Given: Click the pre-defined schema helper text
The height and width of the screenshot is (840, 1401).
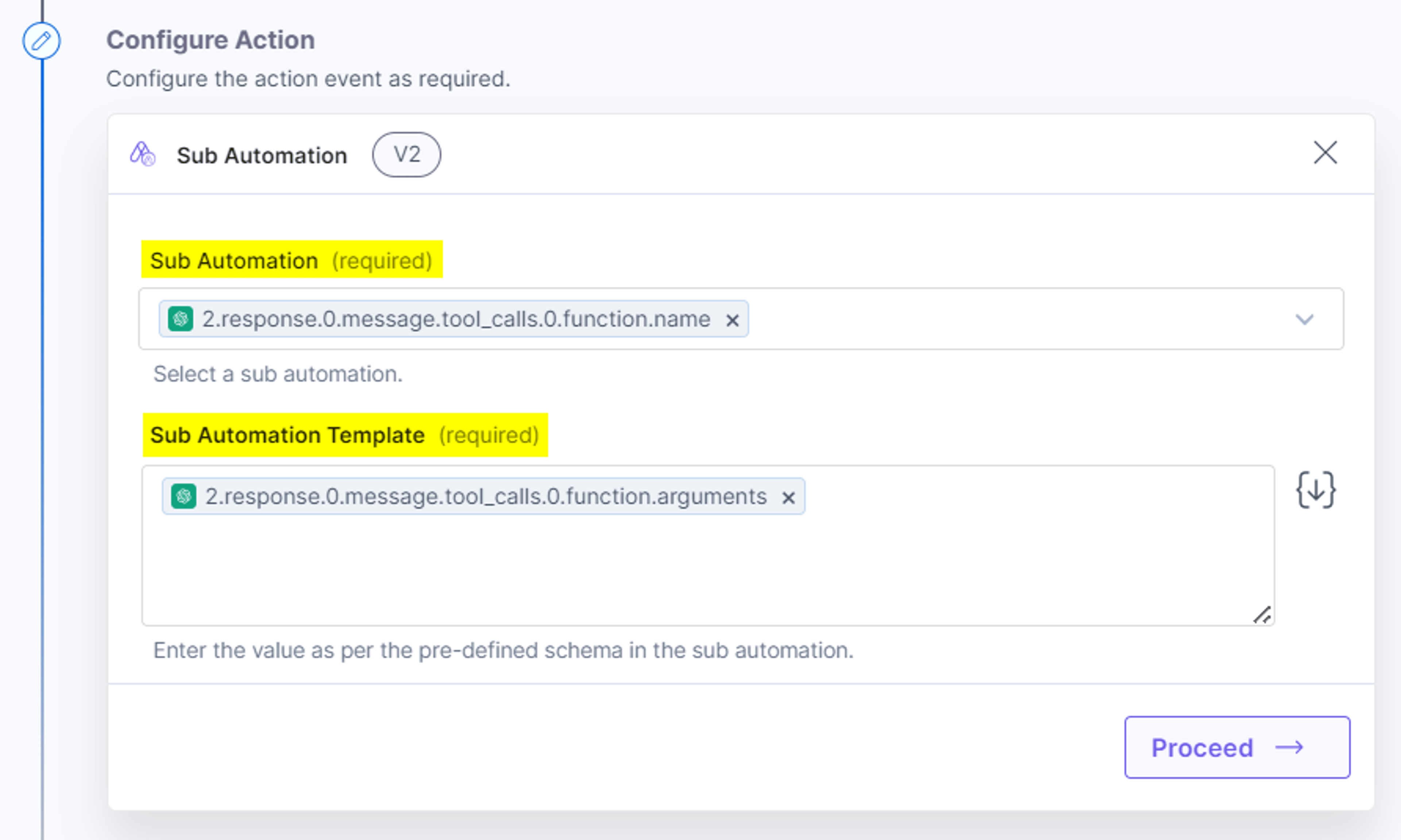Looking at the screenshot, I should pos(503,650).
